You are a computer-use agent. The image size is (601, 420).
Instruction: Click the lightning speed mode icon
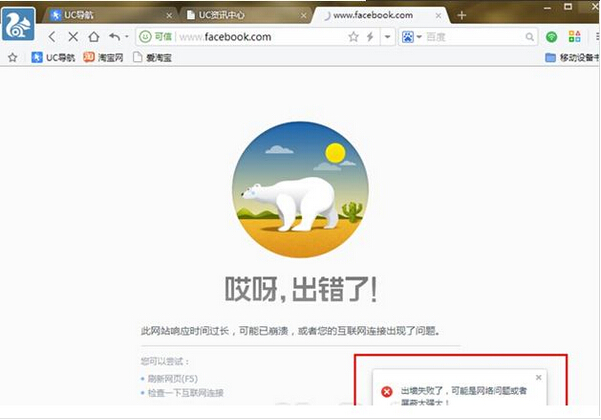370,37
